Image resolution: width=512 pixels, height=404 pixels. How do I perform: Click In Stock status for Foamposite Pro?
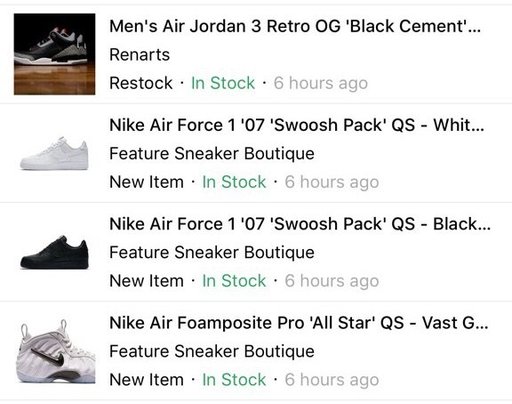(x=234, y=380)
